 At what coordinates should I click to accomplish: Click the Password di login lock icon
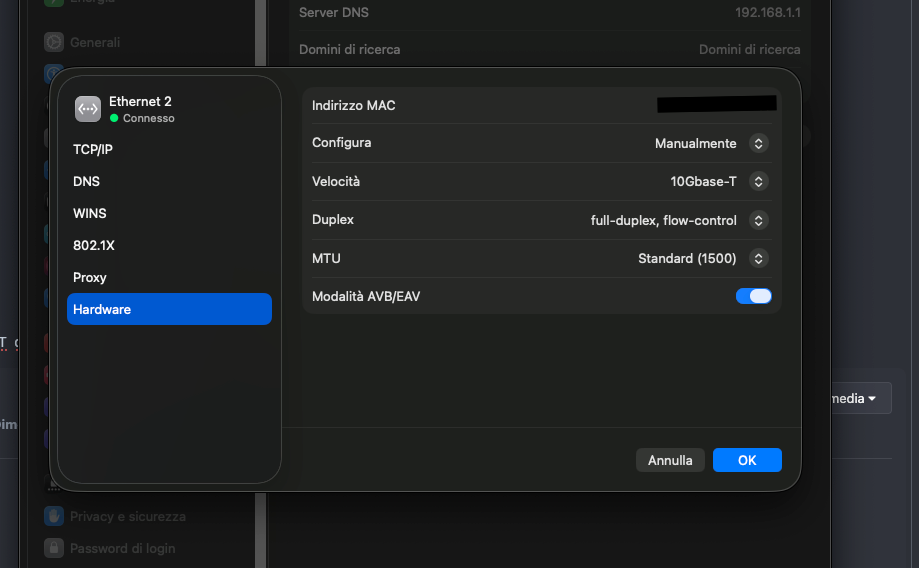(x=54, y=548)
